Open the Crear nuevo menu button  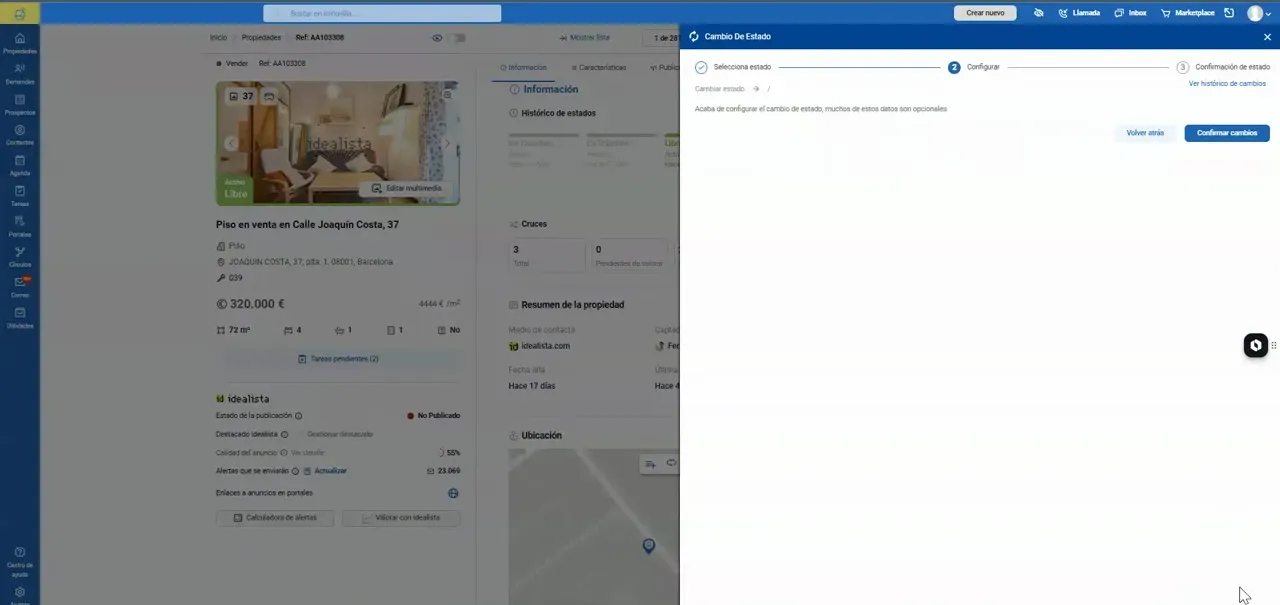pos(985,13)
